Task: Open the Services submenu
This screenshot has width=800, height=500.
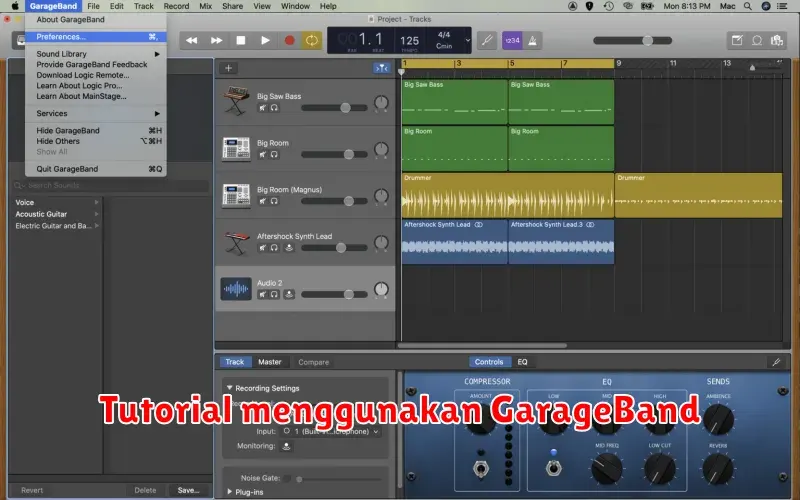Action: pyautogui.click(x=95, y=113)
